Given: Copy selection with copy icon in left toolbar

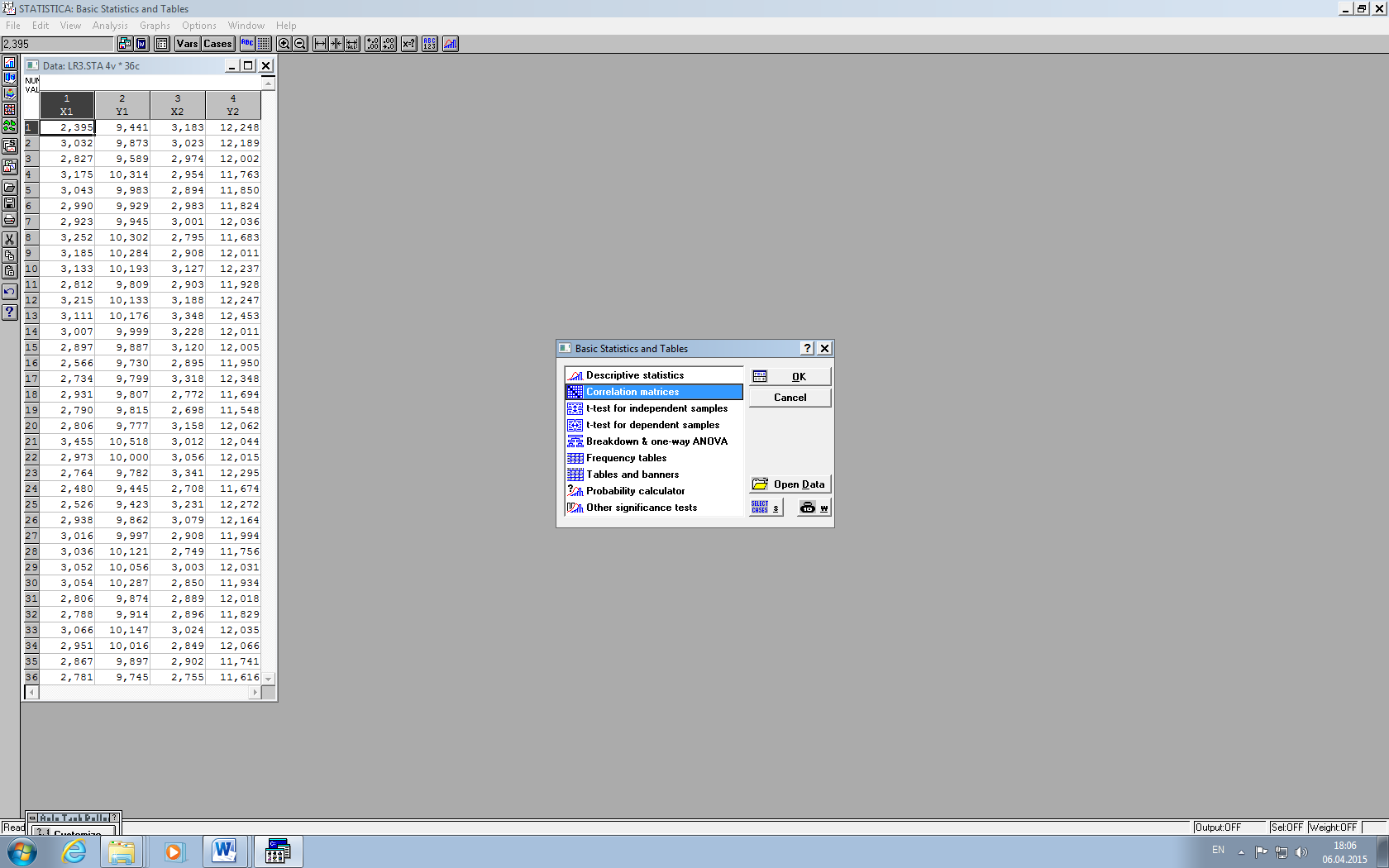Looking at the screenshot, I should click(x=10, y=255).
